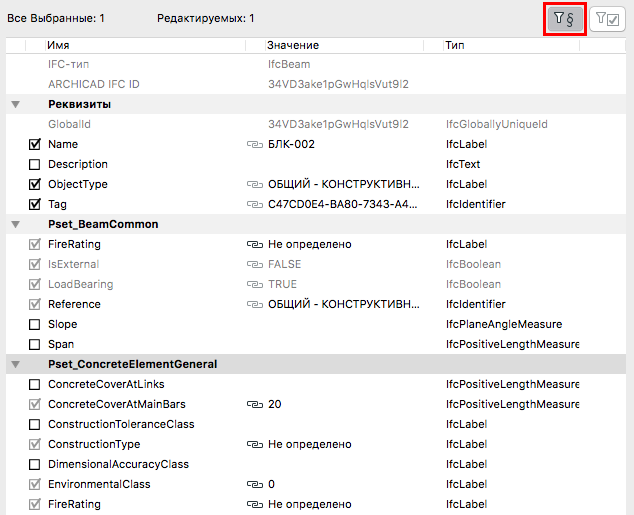Screen dimensions: 634x515
Task: Click link icon in Tag row
Action: click(x=255, y=205)
